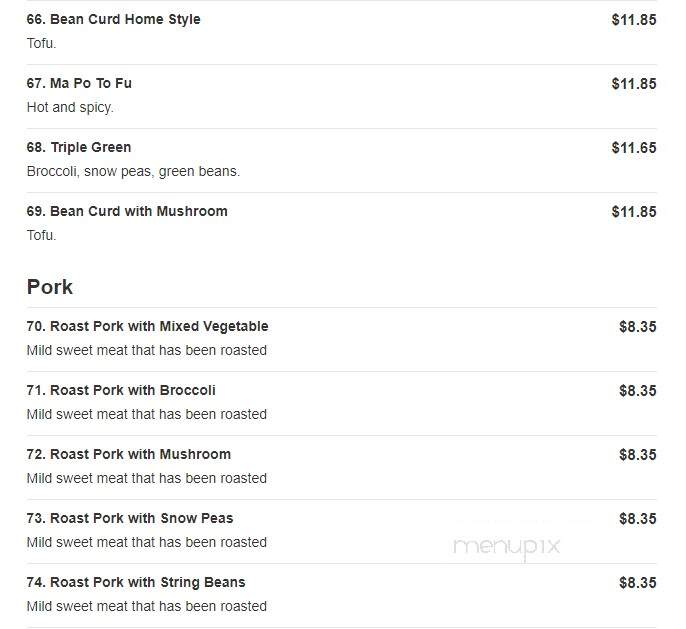
Task: Click the Ma Po To Fu $11.85 price
Action: [634, 84]
